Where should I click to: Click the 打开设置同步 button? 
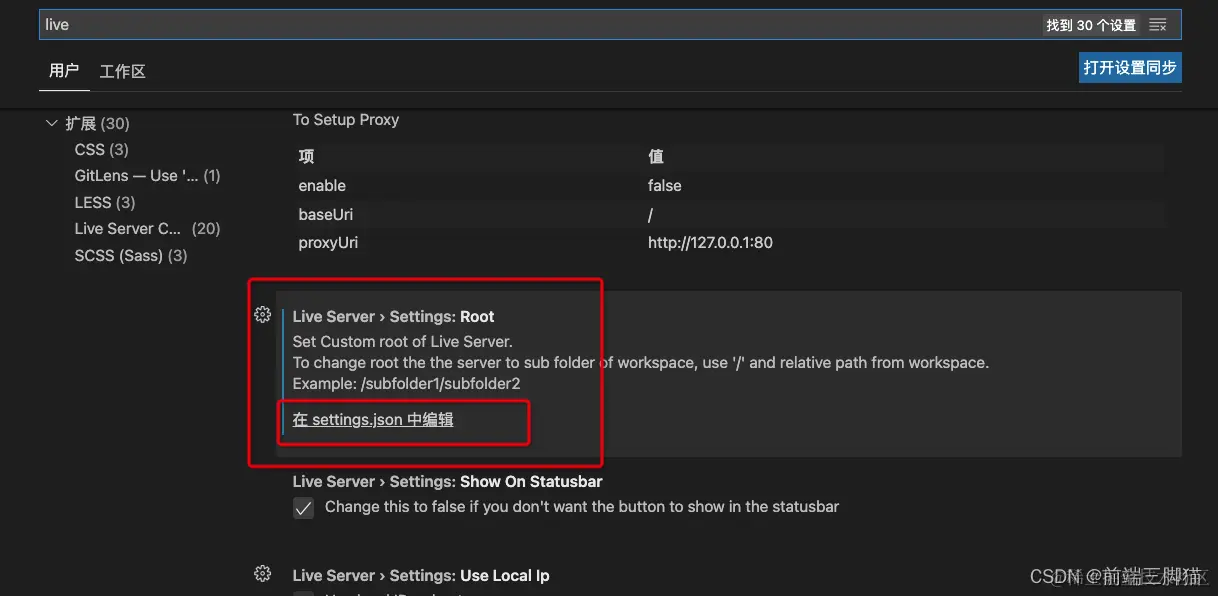click(x=1130, y=67)
